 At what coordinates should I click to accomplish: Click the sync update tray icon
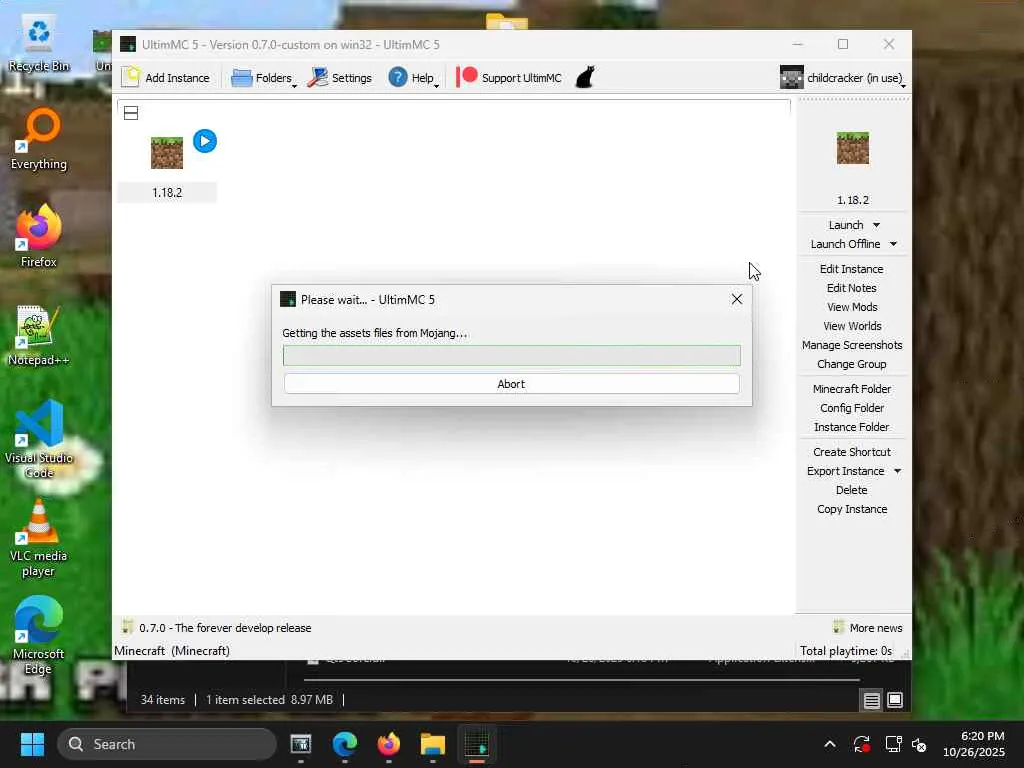(861, 744)
